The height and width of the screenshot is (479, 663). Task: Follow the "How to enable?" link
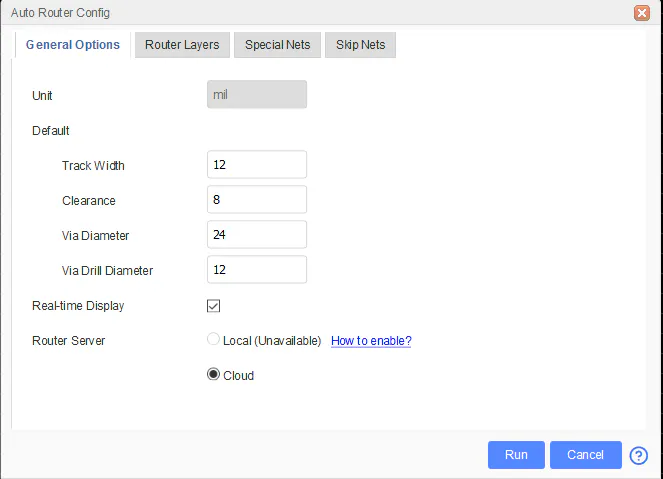[371, 341]
